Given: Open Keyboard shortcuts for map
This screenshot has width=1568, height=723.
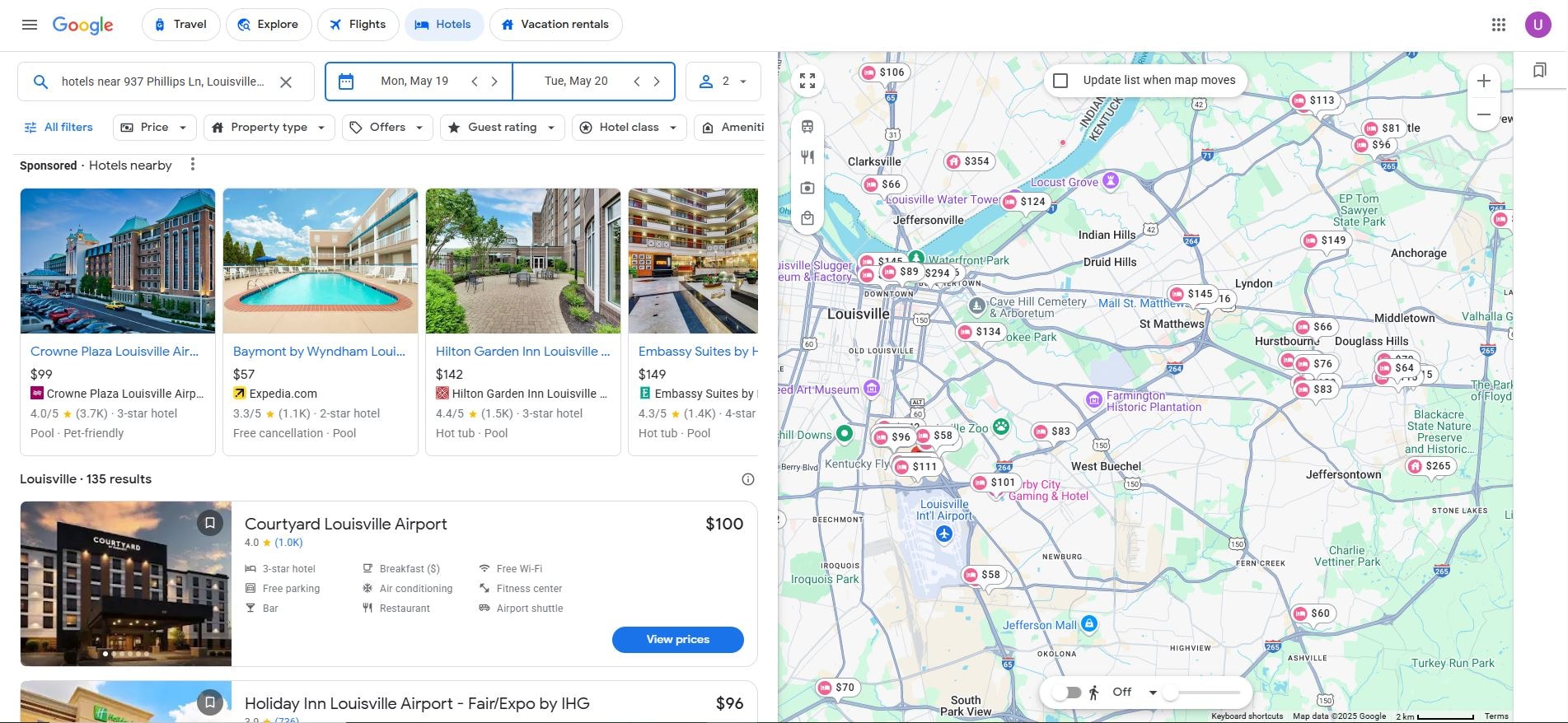Looking at the screenshot, I should coord(1247,716).
